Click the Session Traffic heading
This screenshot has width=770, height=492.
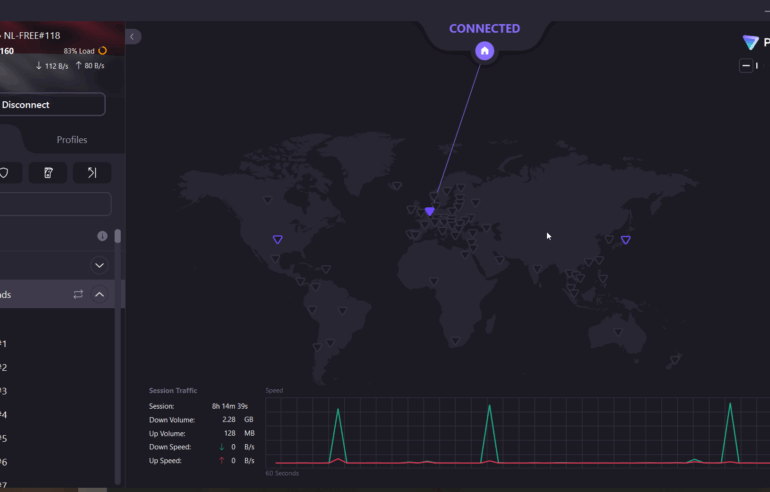173,390
